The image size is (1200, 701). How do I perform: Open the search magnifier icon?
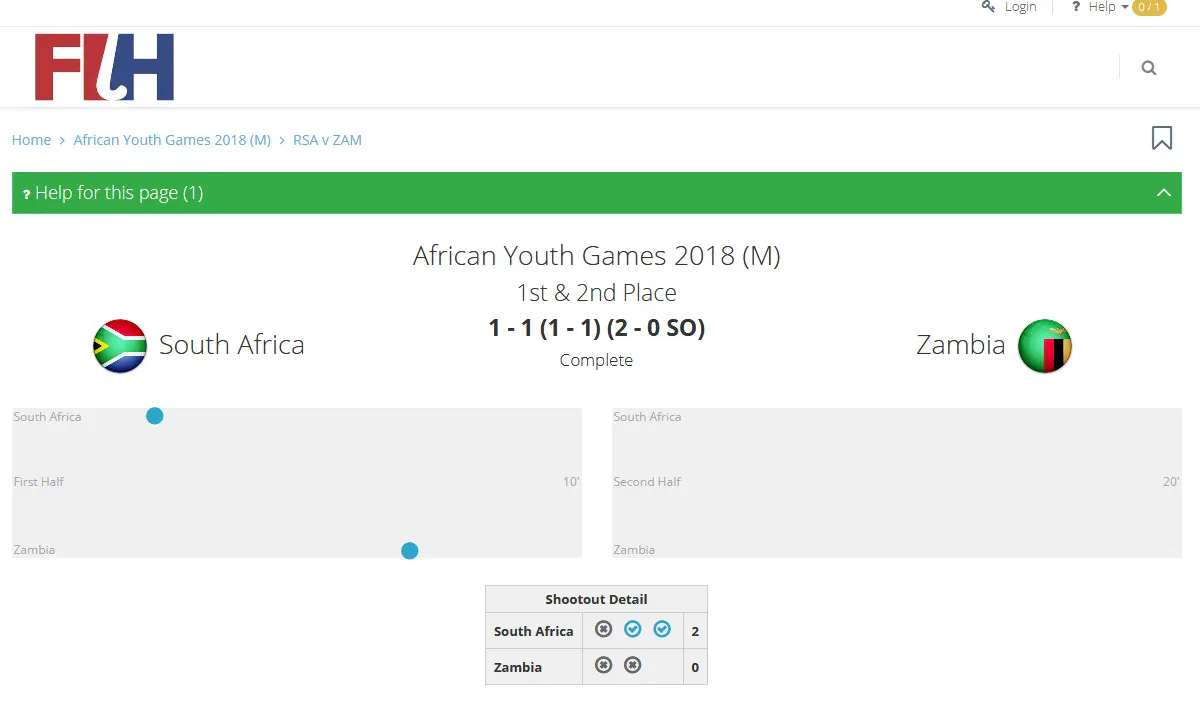pyautogui.click(x=1149, y=68)
